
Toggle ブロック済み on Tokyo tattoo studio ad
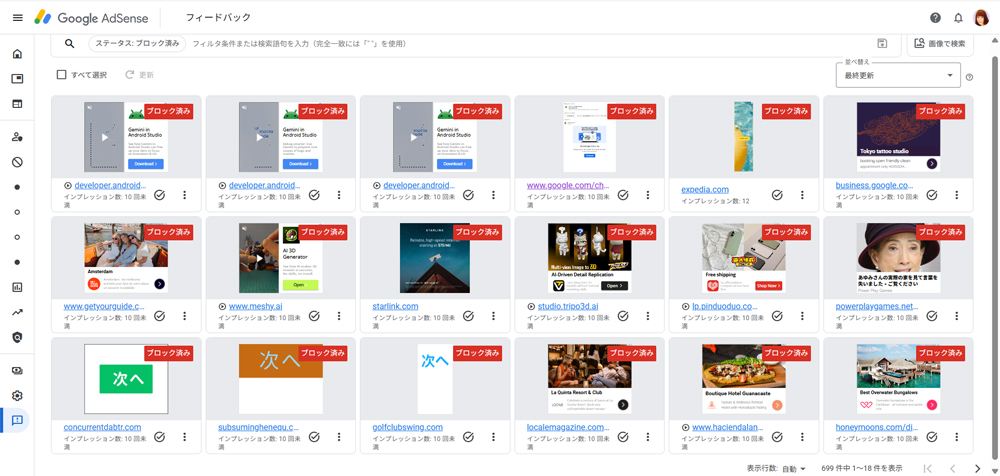click(x=940, y=110)
